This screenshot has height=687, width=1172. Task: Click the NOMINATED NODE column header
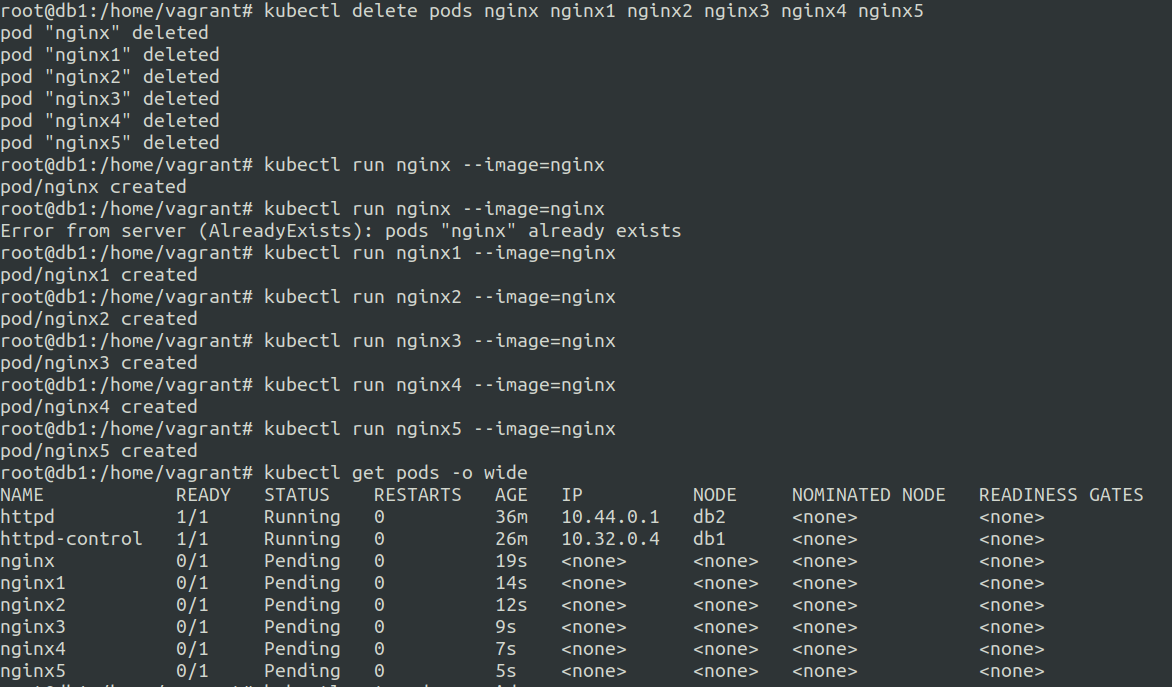(x=868, y=495)
